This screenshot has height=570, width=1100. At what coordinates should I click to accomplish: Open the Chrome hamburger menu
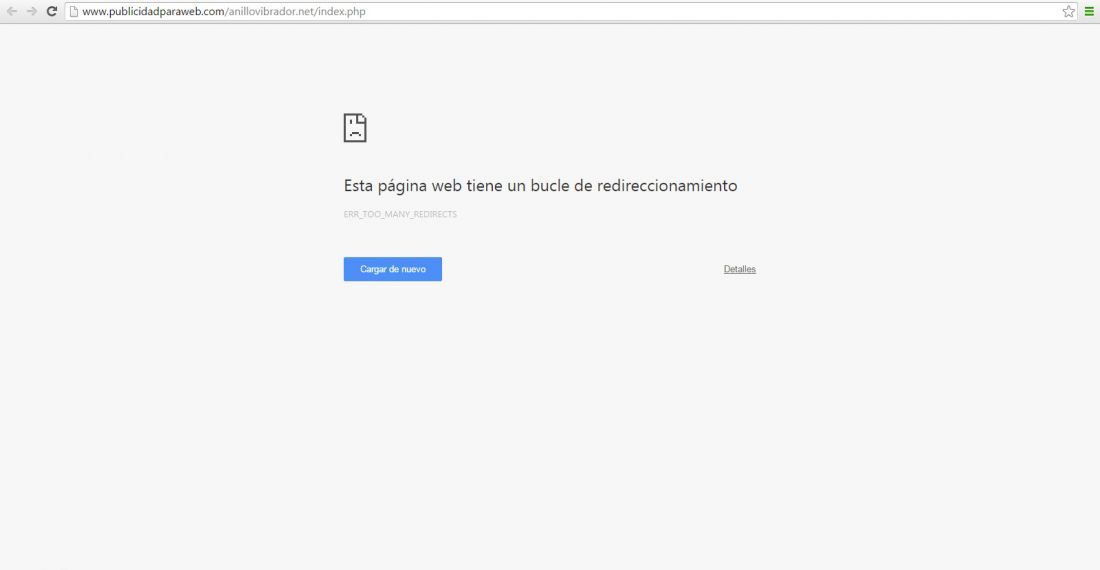tap(1089, 11)
